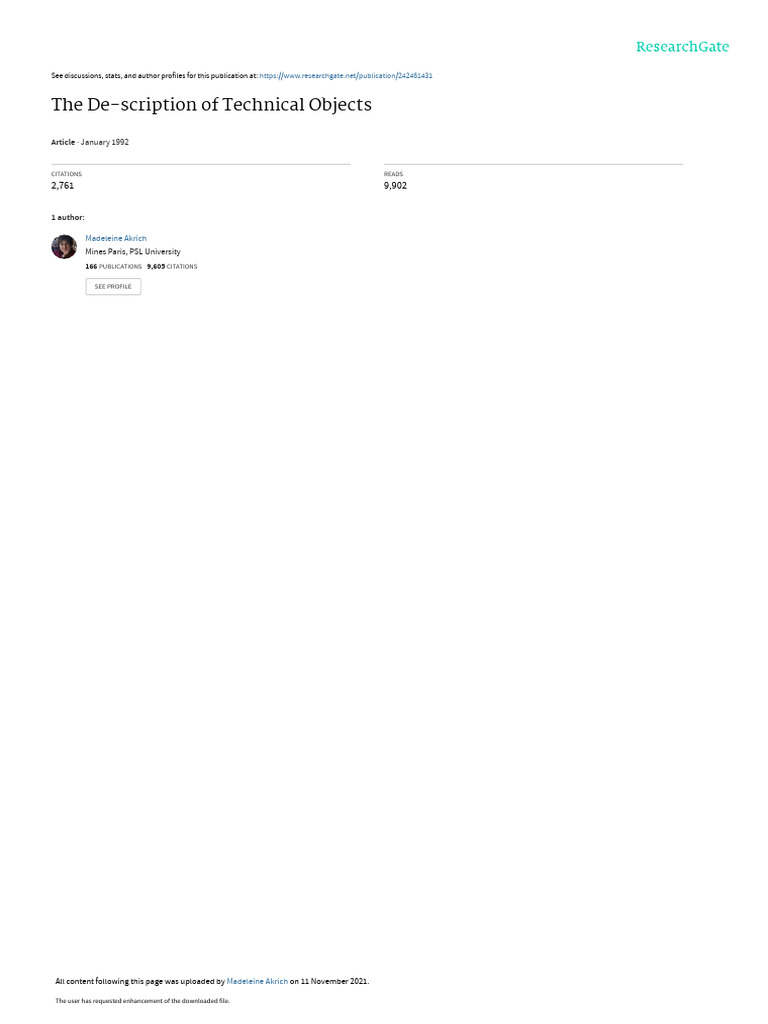Click the bold Article label
Screen dimensions: 768x1024
pyautogui.click(x=63, y=142)
